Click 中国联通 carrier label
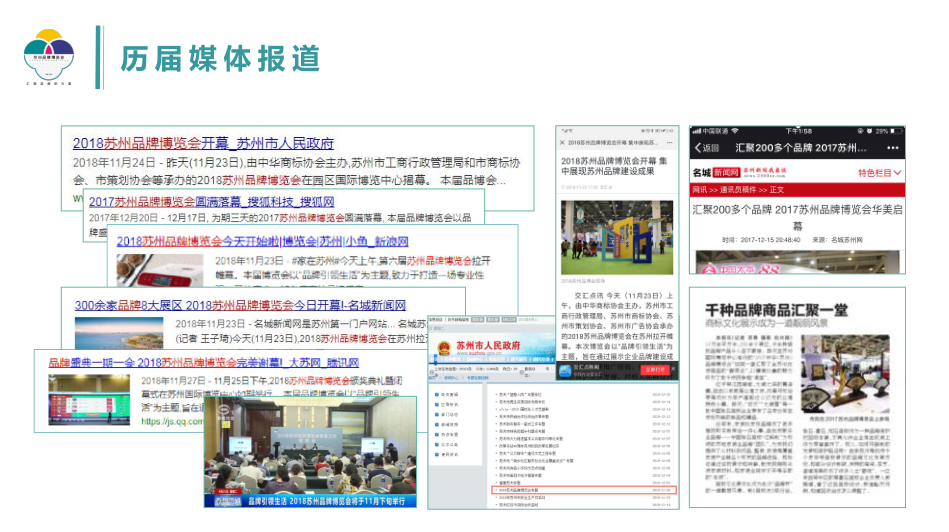Image resolution: width=949 pixels, height=532 pixels. [715, 131]
